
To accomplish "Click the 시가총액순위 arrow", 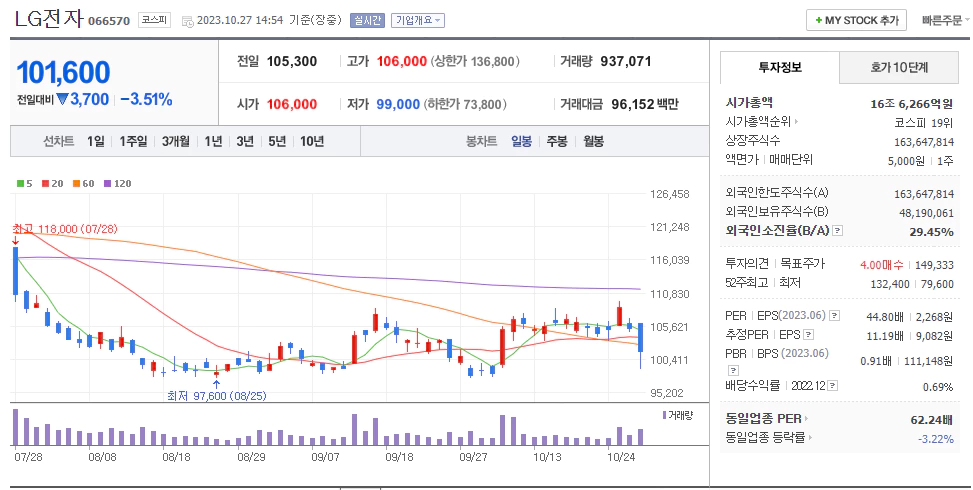I will pyautogui.click(x=796, y=122).
